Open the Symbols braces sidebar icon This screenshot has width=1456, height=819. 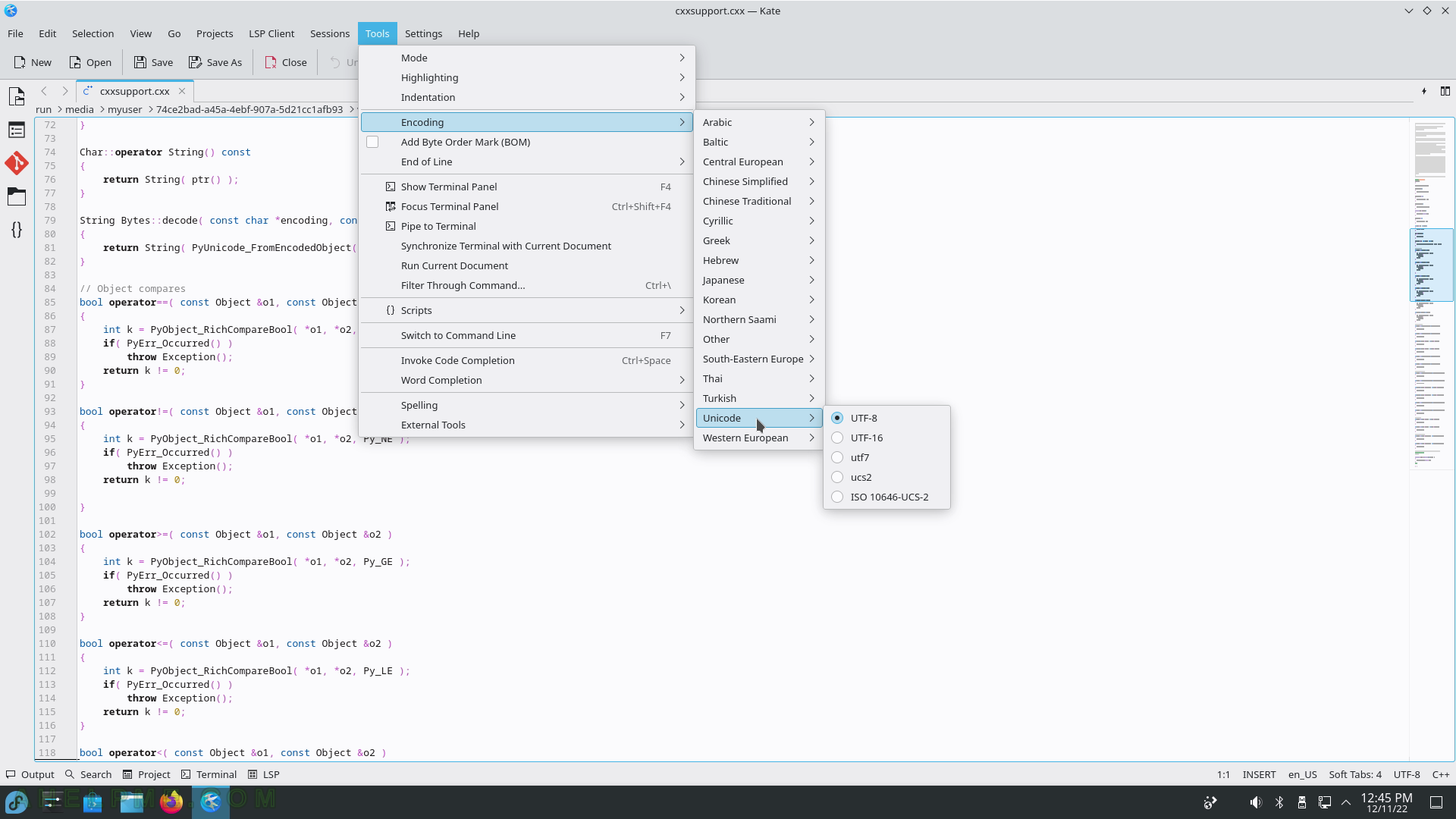[17, 230]
